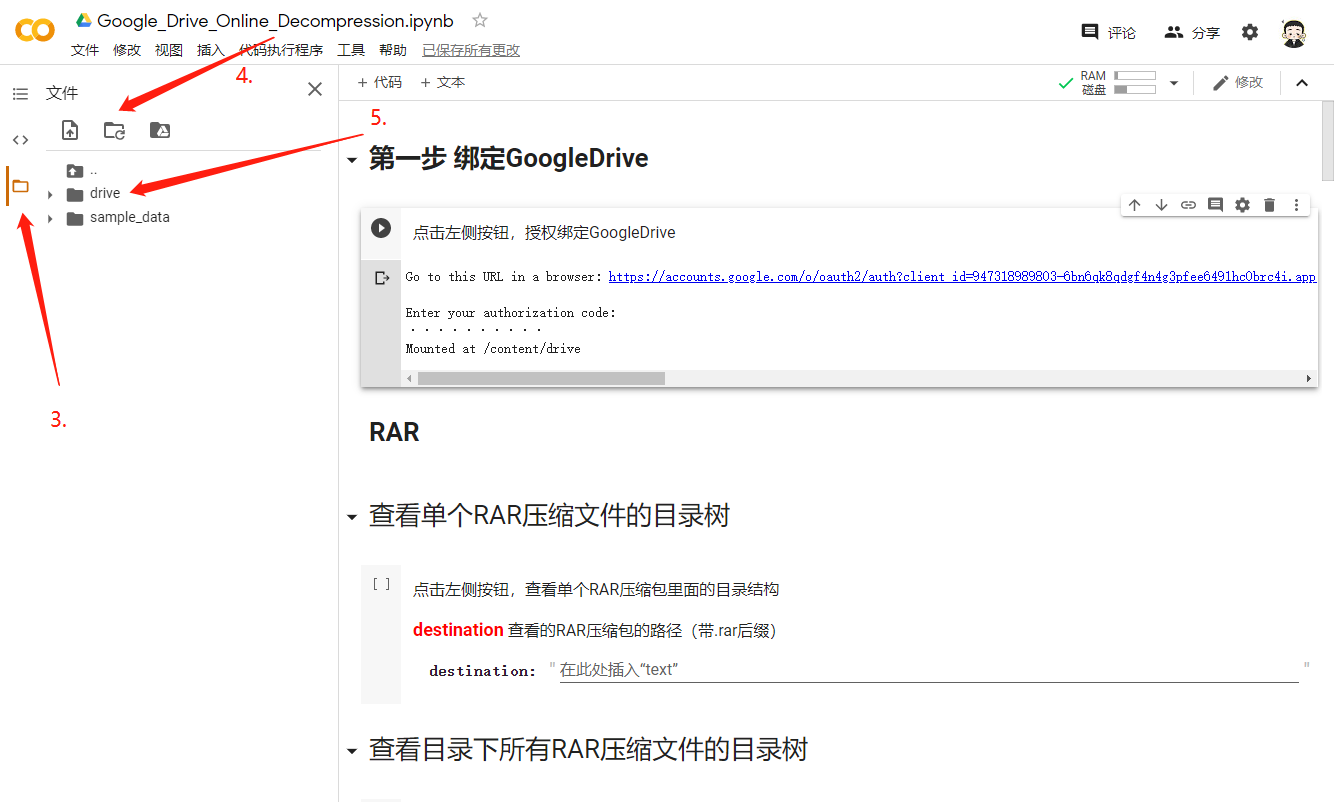The width and height of the screenshot is (1334, 802).
Task: Open the 帮助 menu
Action: (x=393, y=50)
